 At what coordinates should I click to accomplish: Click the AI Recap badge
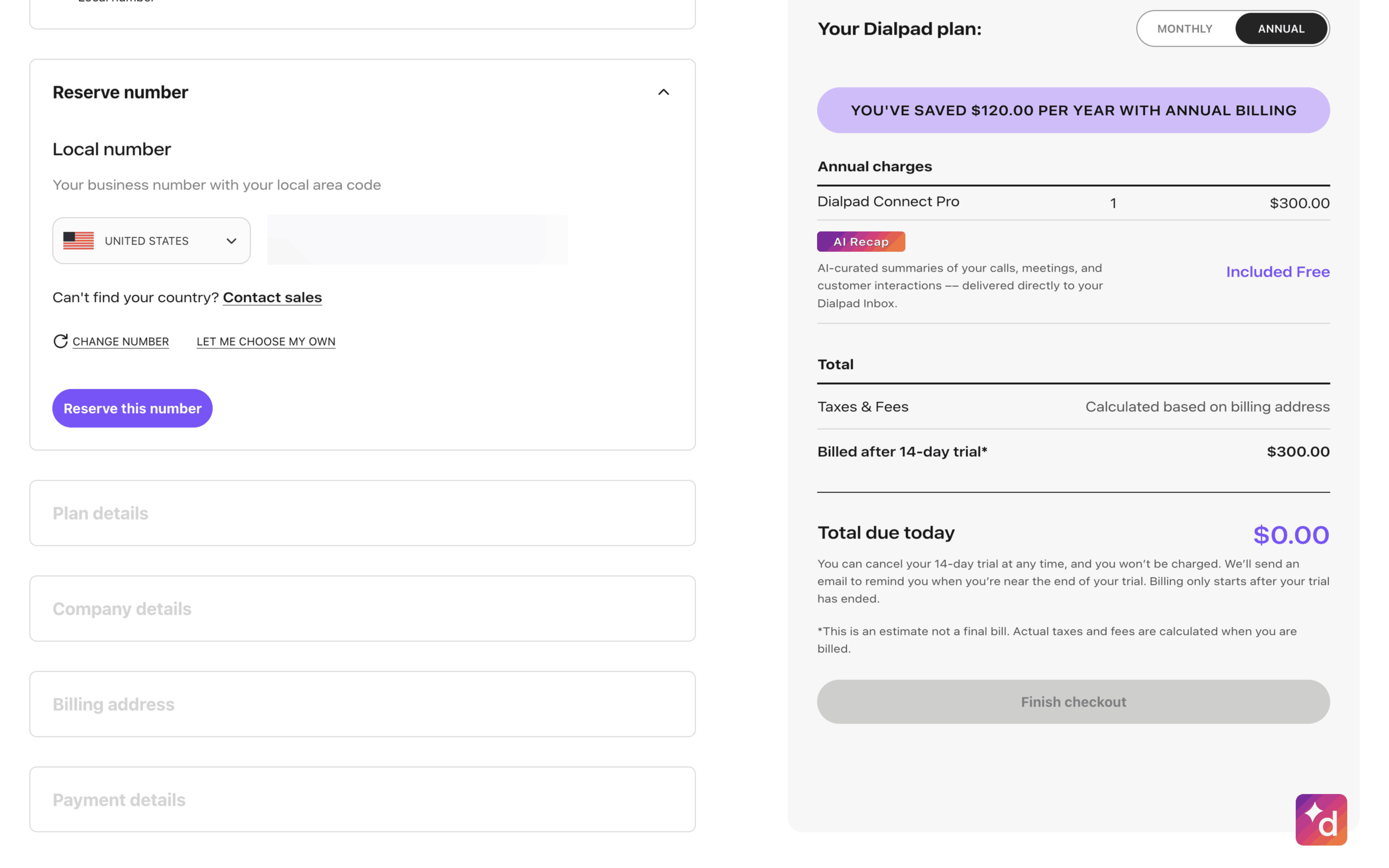tap(860, 242)
